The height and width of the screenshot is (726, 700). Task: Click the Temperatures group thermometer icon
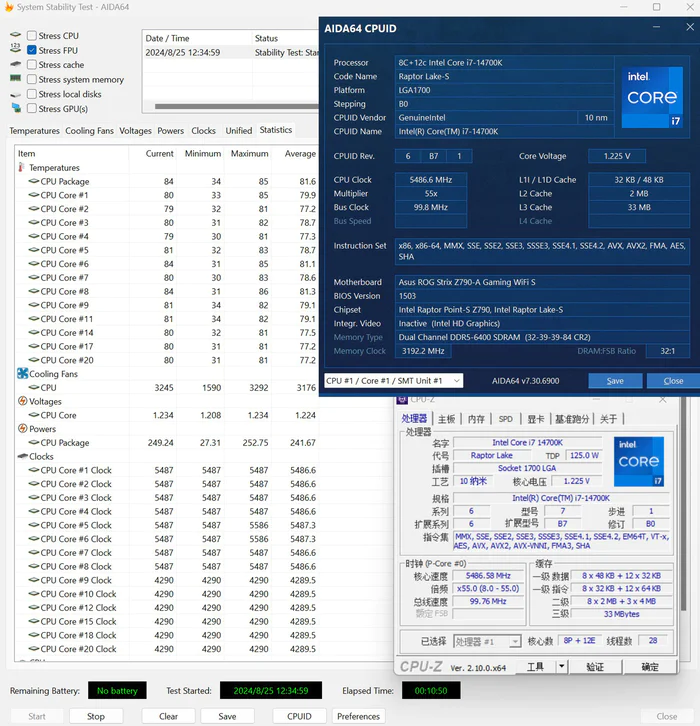point(21,167)
